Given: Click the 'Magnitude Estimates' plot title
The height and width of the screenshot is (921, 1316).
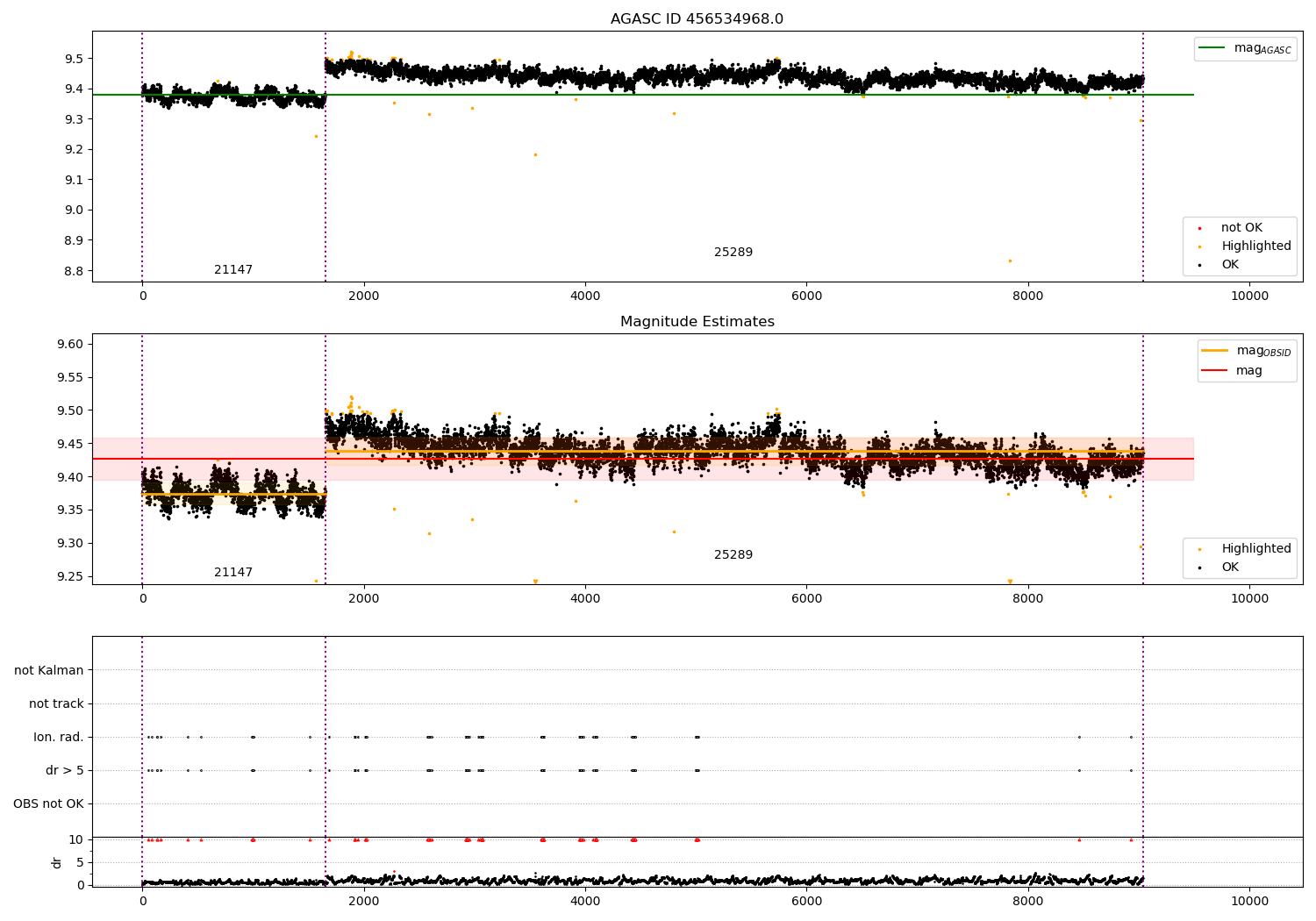Looking at the screenshot, I should point(697,322).
